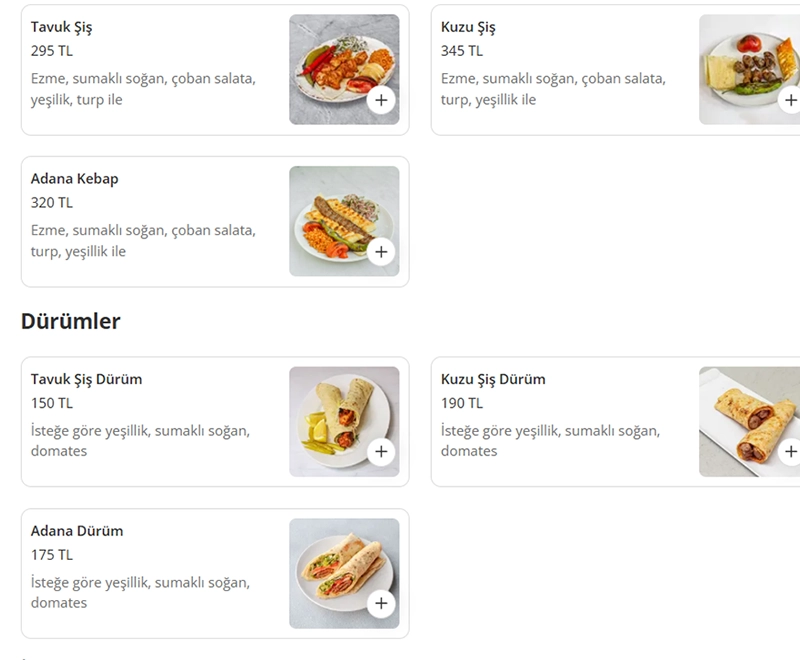800x660 pixels.
Task: Click the Dürümler section heading
Action: (71, 321)
